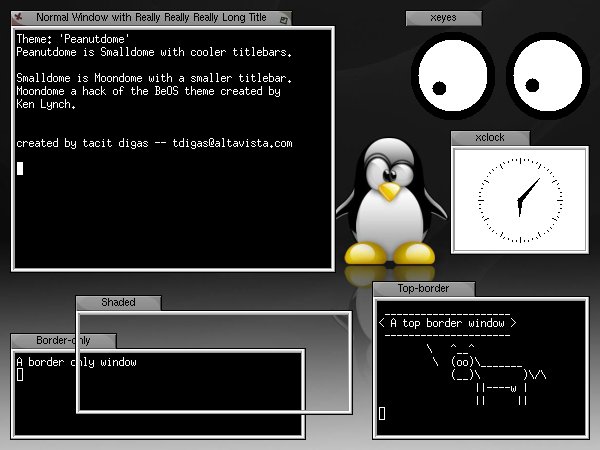Click the Tux penguin on the desktop

[x=390, y=202]
